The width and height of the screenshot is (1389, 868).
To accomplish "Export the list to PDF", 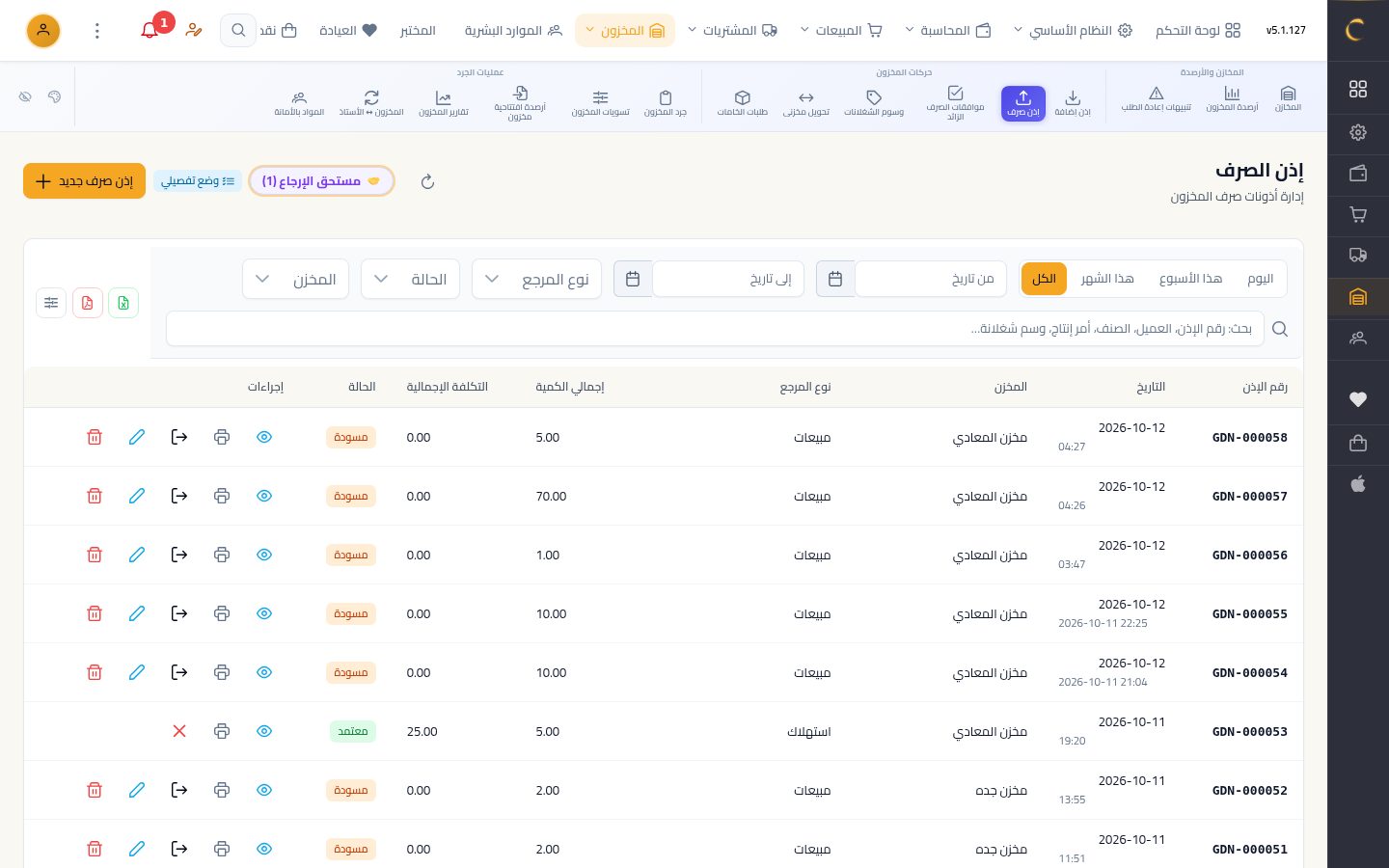I will 88,303.
